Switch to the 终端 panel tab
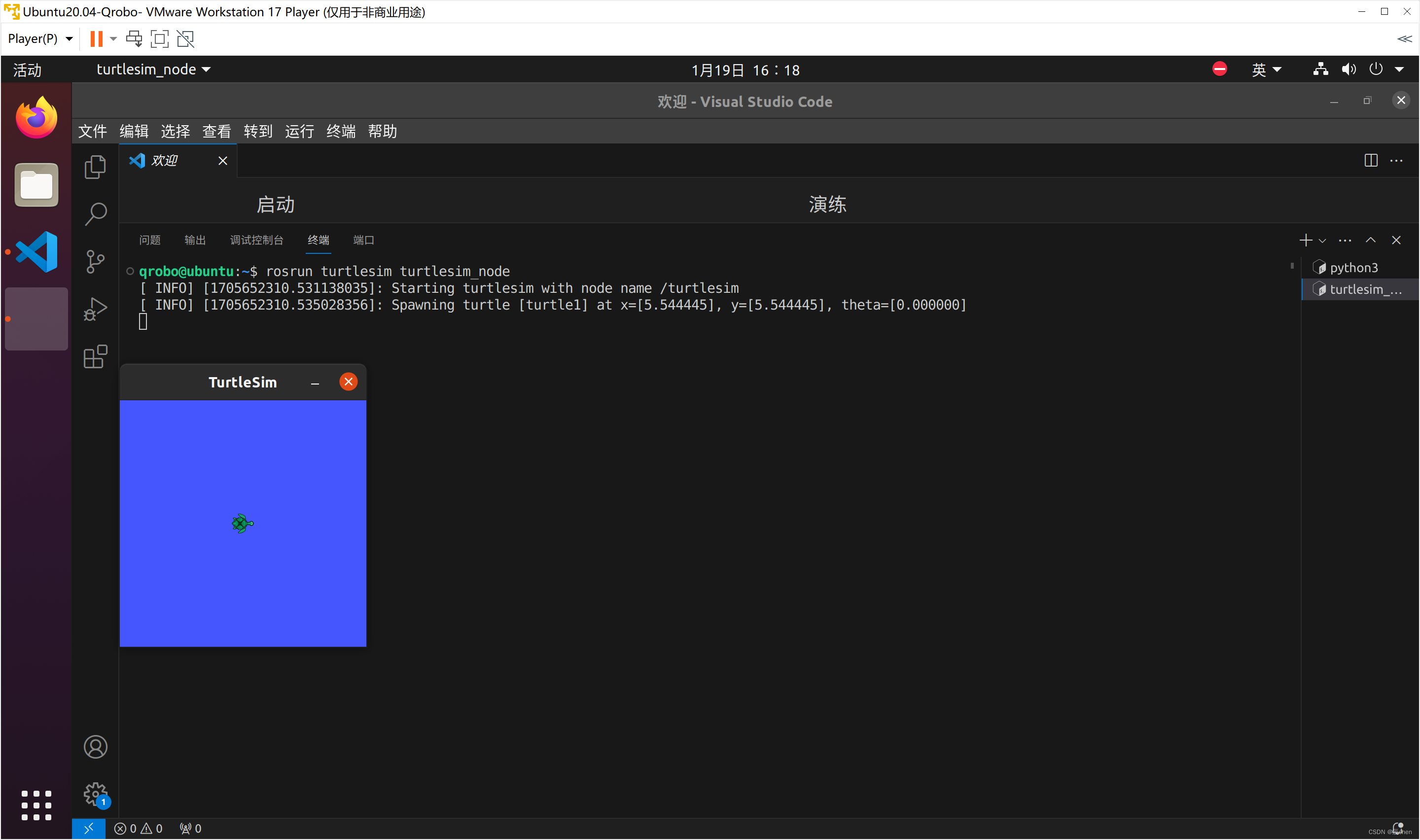The width and height of the screenshot is (1420, 840). pos(319,240)
